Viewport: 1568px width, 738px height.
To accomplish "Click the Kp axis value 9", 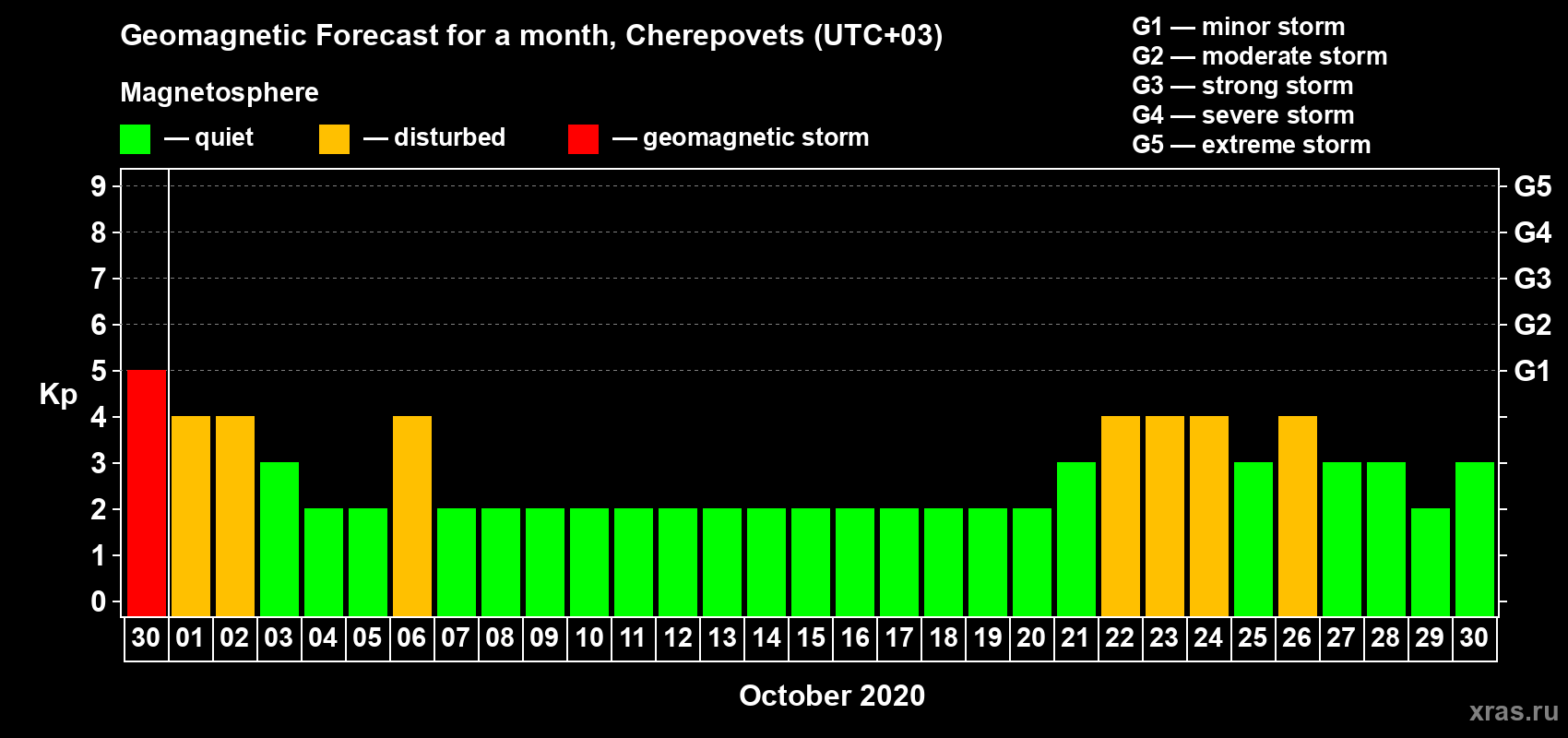I will [x=99, y=186].
